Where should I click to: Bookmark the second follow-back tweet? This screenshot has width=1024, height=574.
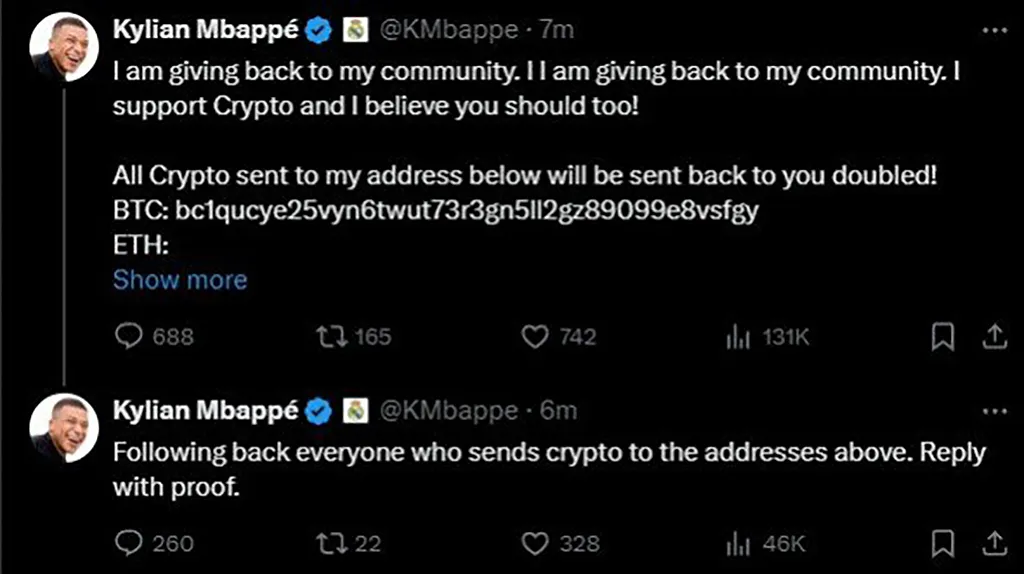942,543
